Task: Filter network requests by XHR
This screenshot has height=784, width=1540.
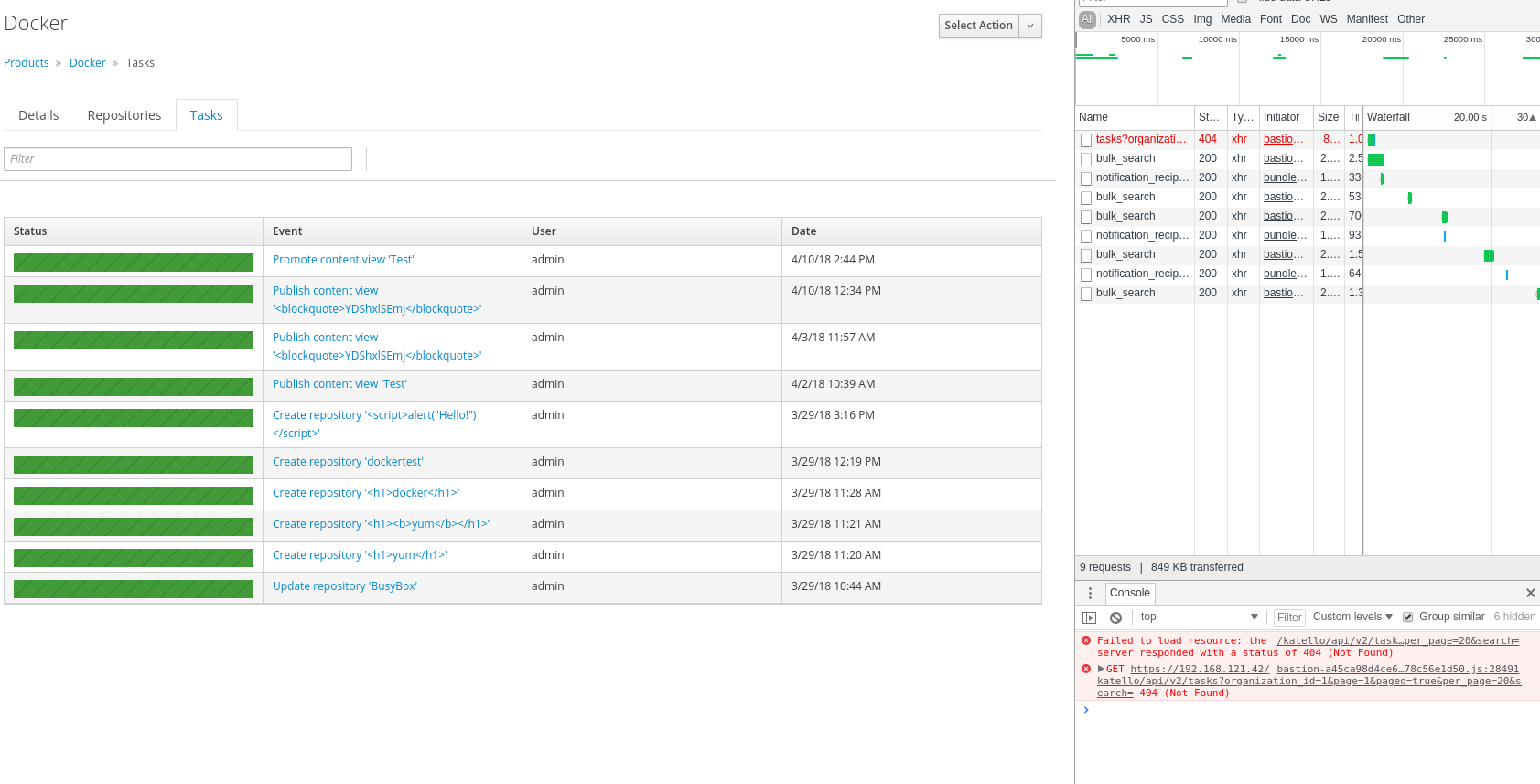Action: (1118, 19)
